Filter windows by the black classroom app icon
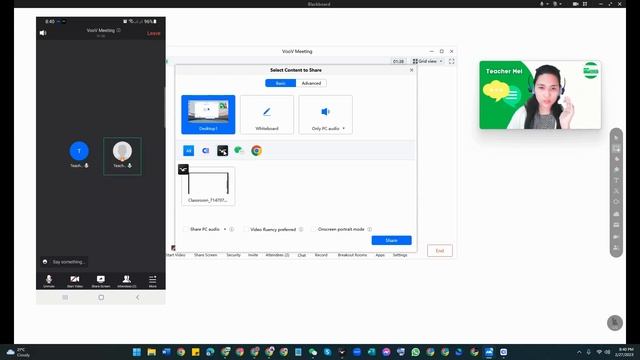This screenshot has height=360, width=640. coord(222,151)
